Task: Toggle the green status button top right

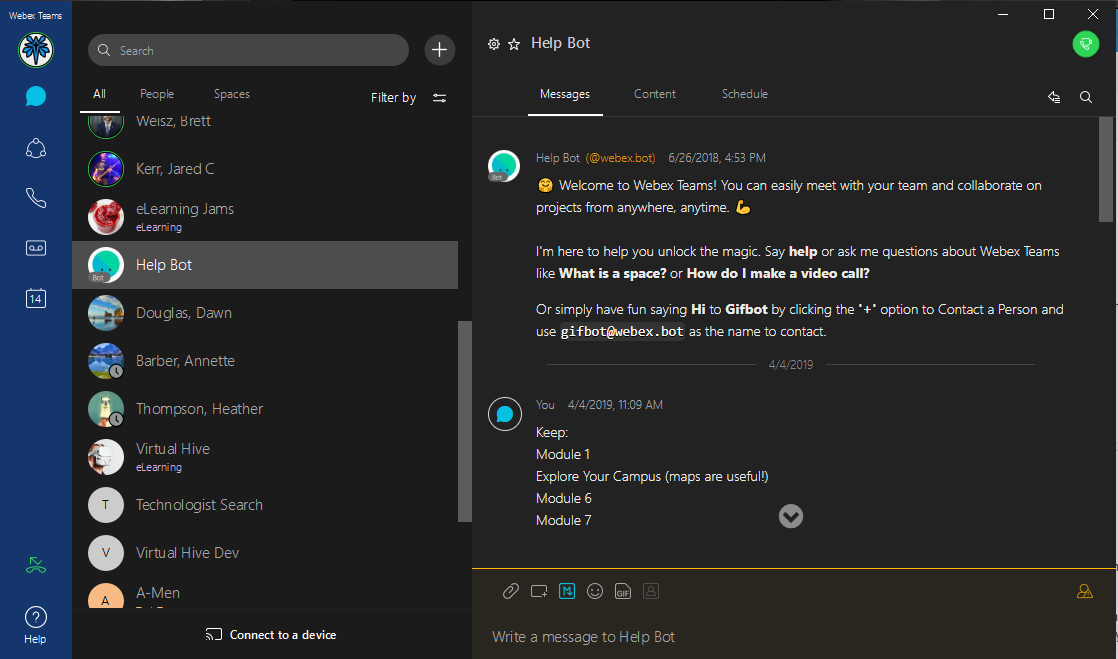Action: click(1085, 44)
